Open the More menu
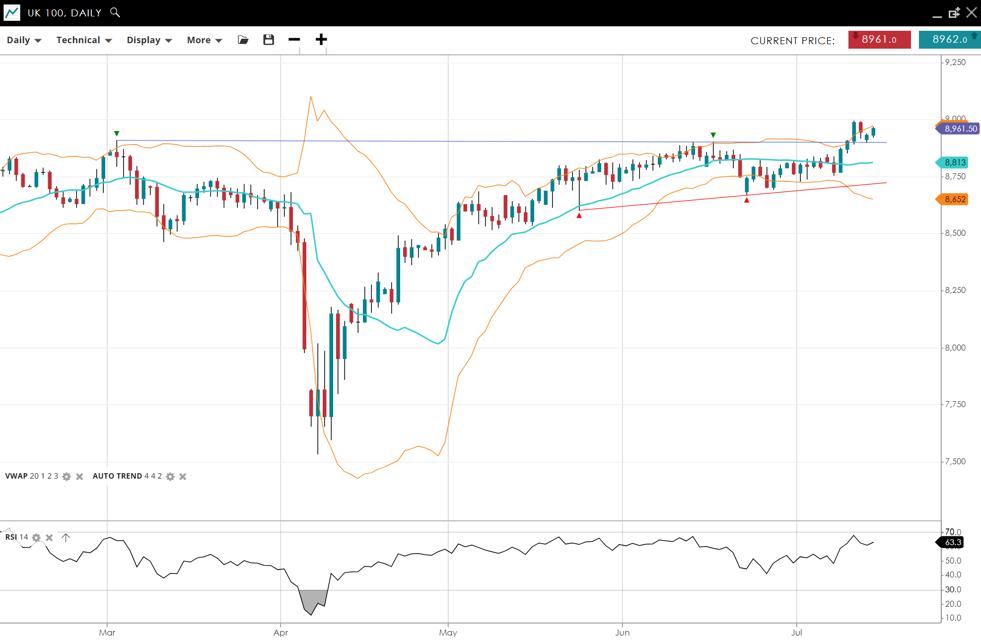This screenshot has width=981, height=640. pyautogui.click(x=204, y=40)
